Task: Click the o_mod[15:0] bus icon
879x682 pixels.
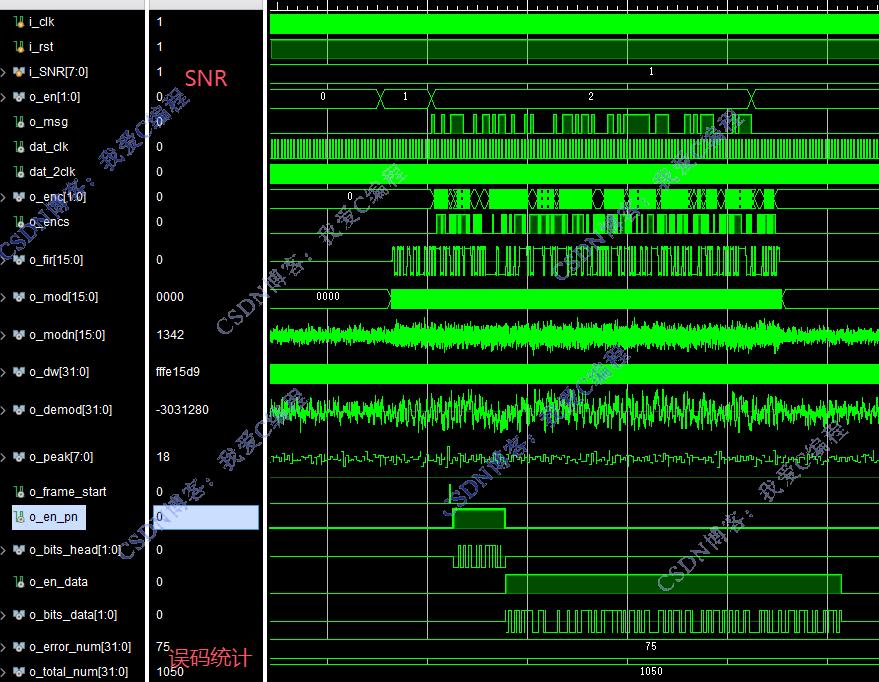Action: pyautogui.click(x=19, y=296)
